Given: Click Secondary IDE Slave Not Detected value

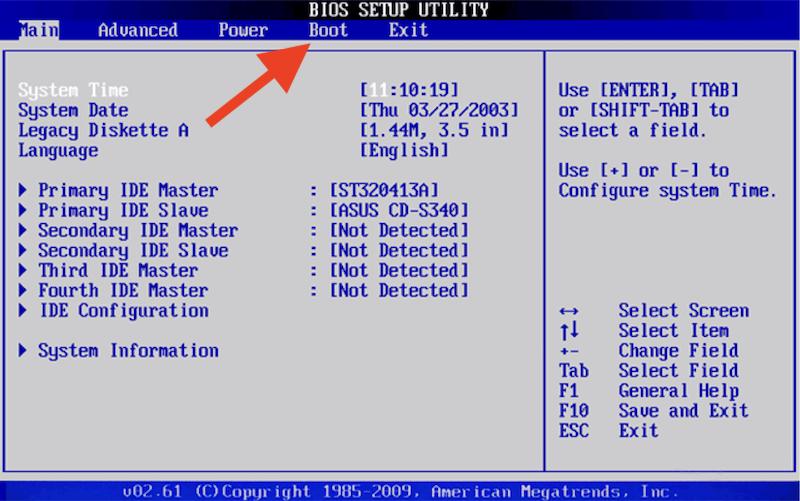Looking at the screenshot, I should pyautogui.click(x=399, y=250).
